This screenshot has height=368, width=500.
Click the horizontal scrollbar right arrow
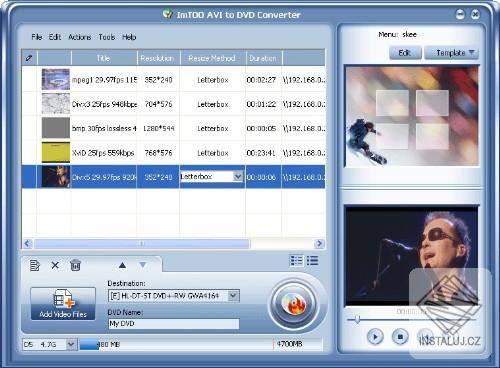(319, 244)
